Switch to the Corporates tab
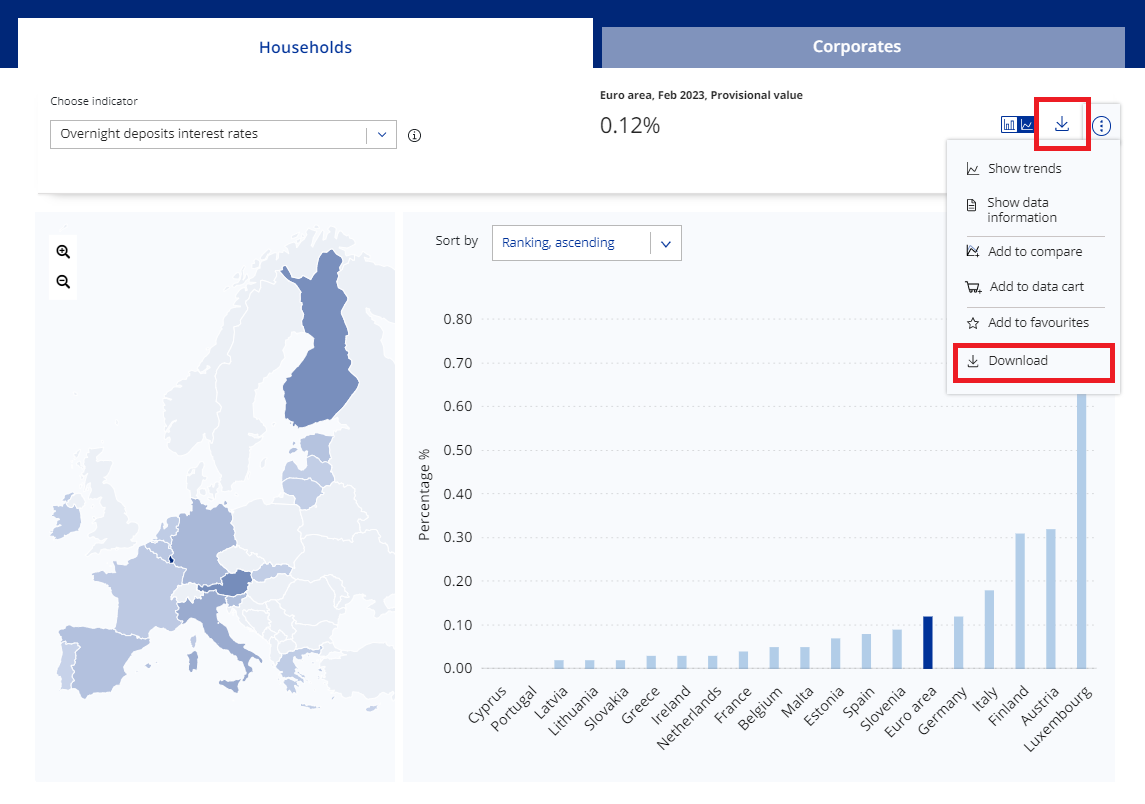The width and height of the screenshot is (1145, 804). pos(856,47)
